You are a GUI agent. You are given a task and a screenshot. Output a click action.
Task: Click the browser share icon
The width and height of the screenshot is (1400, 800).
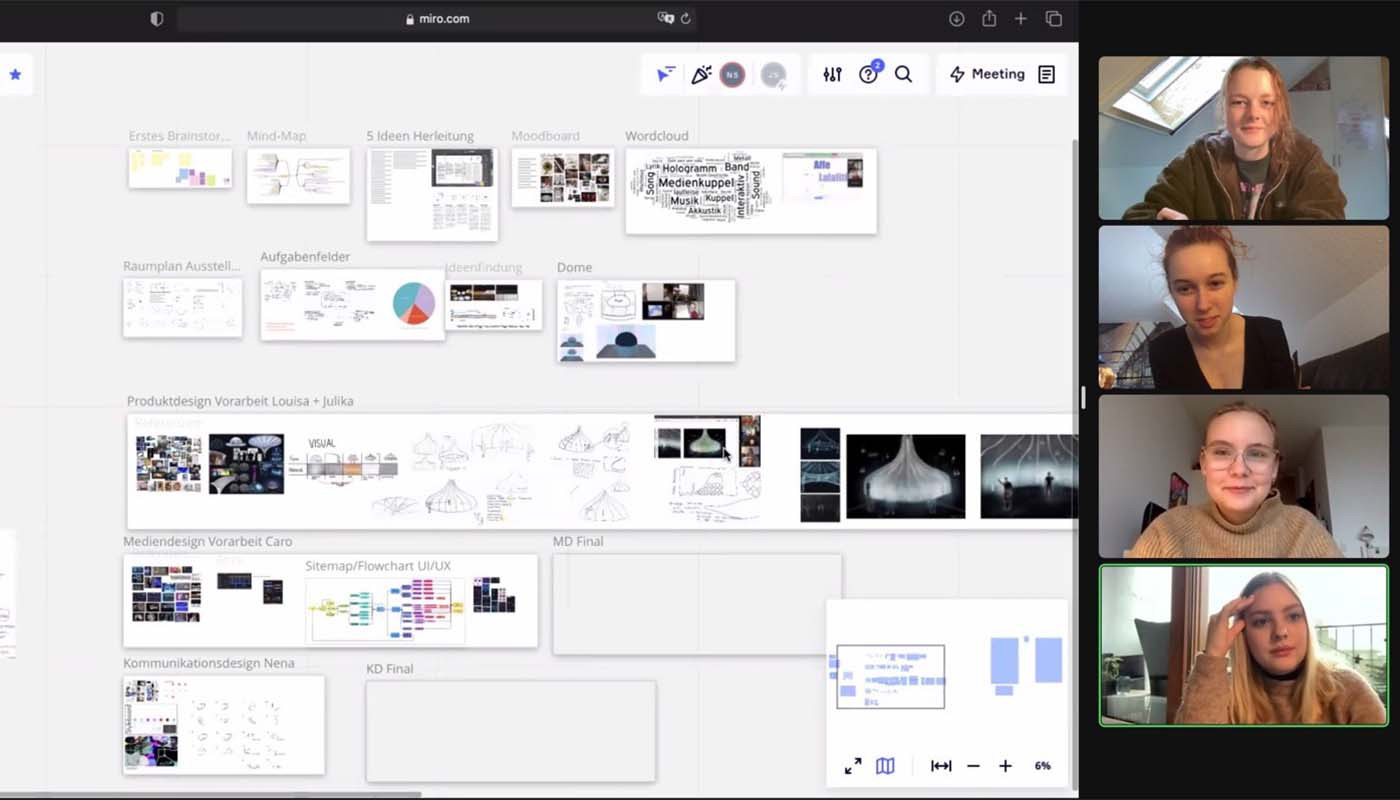click(989, 19)
